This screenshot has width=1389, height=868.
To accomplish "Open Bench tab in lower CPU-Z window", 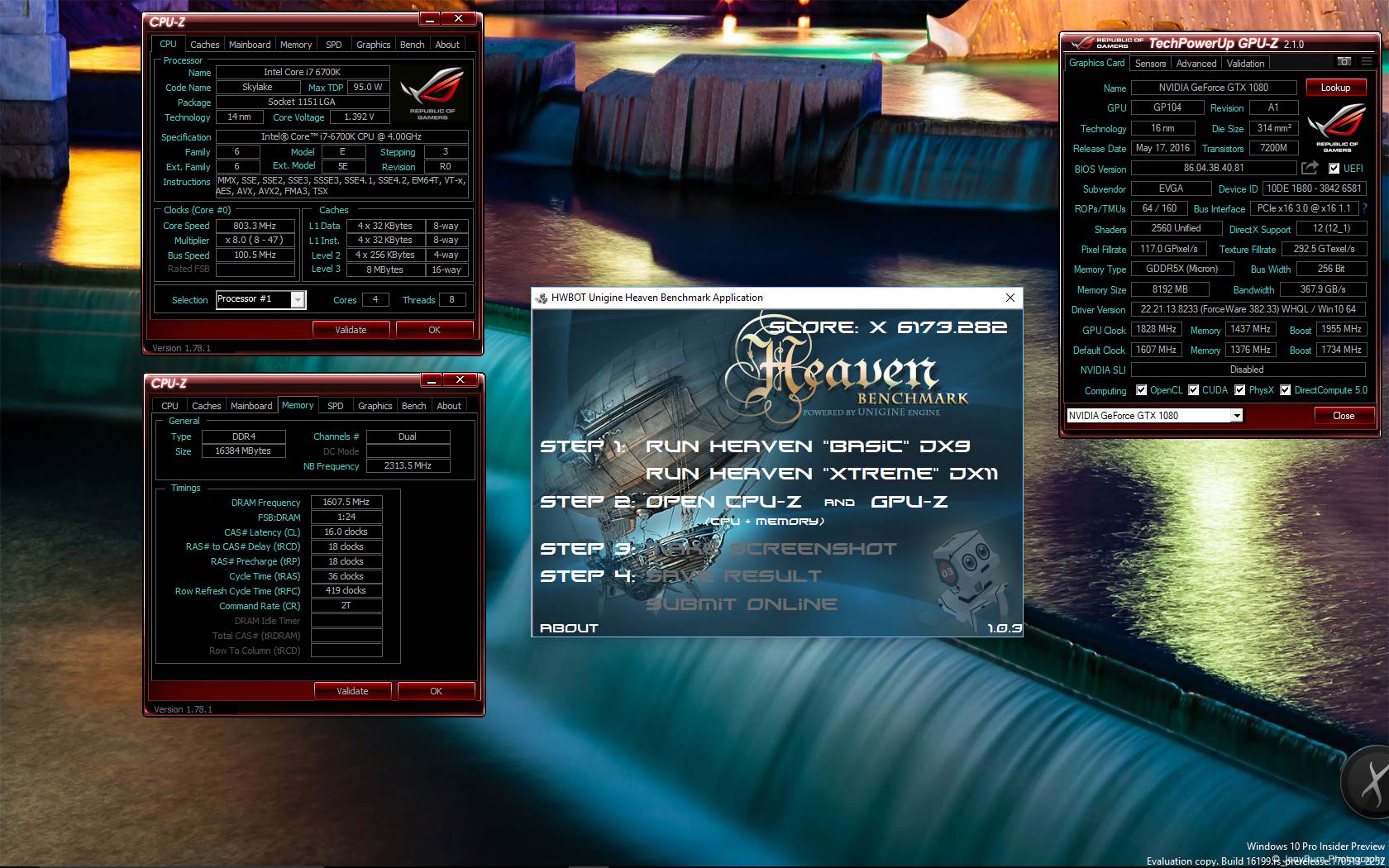I will point(414,406).
